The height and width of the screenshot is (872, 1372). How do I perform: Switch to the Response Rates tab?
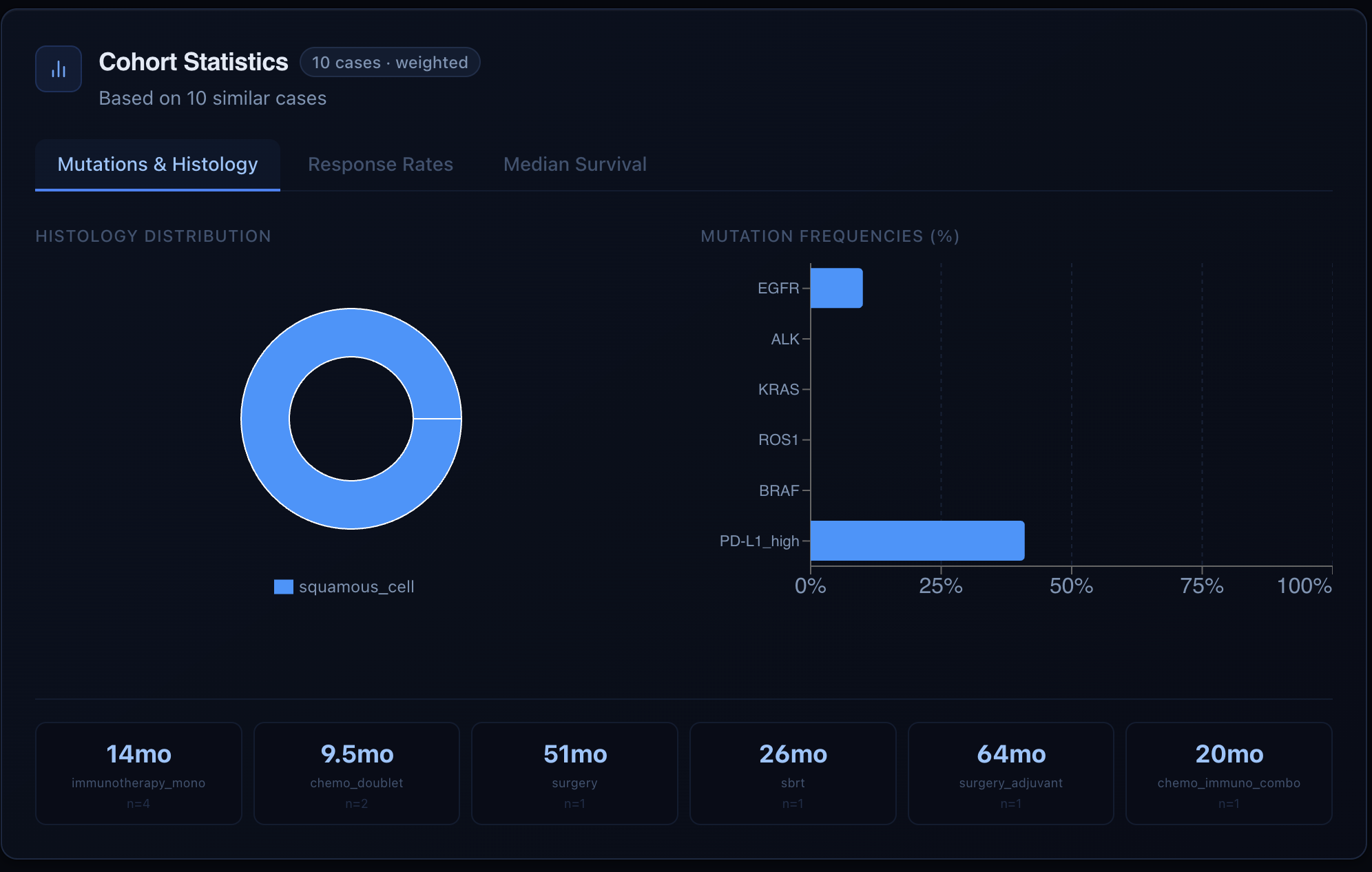pyautogui.click(x=380, y=165)
